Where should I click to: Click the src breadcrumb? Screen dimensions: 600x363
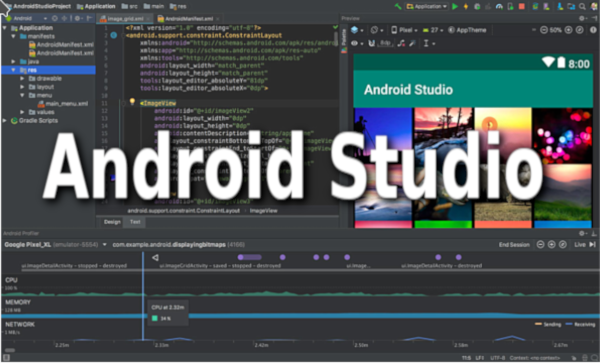pyautogui.click(x=129, y=7)
